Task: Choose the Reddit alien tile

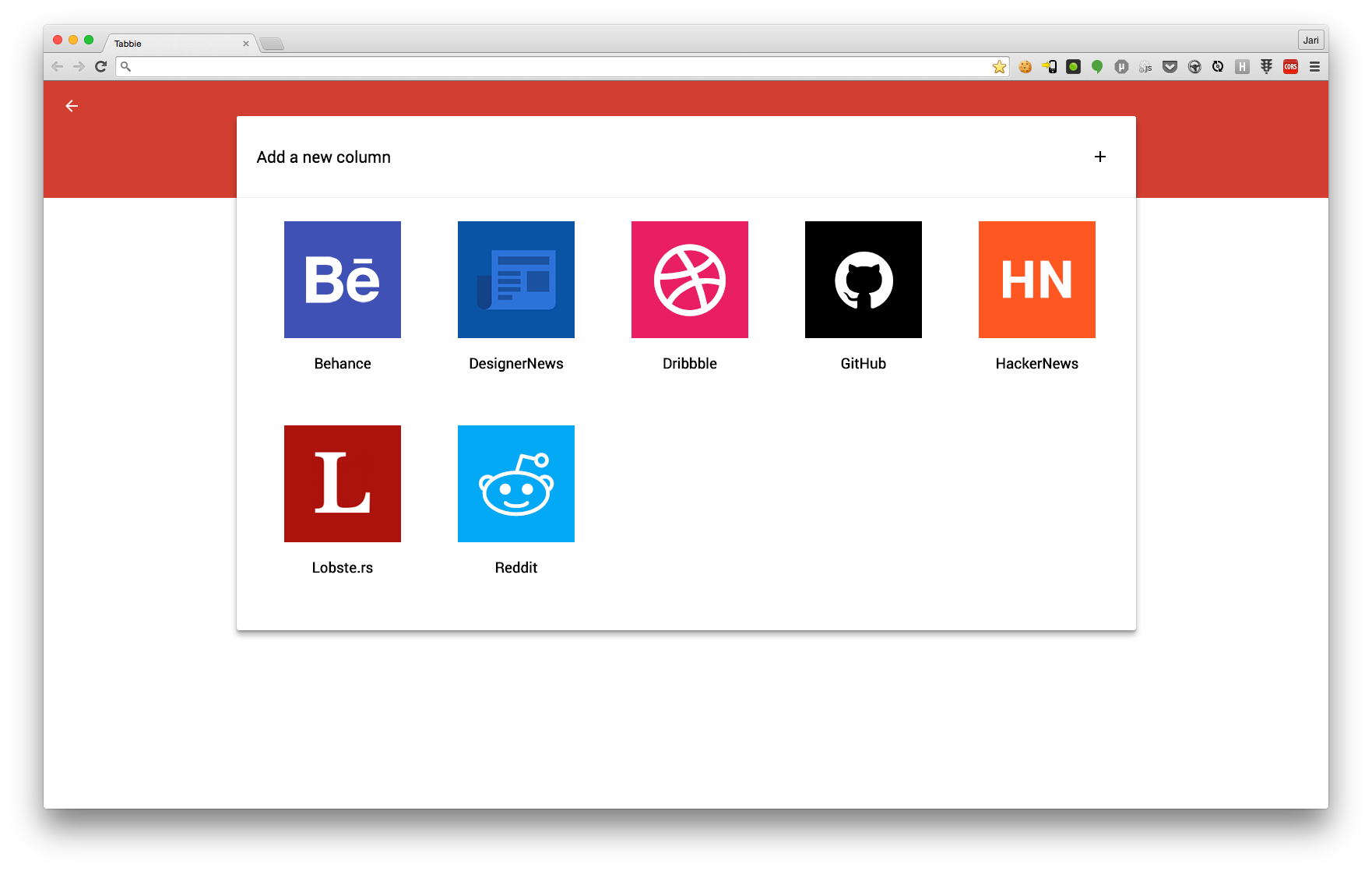Action: coord(516,484)
